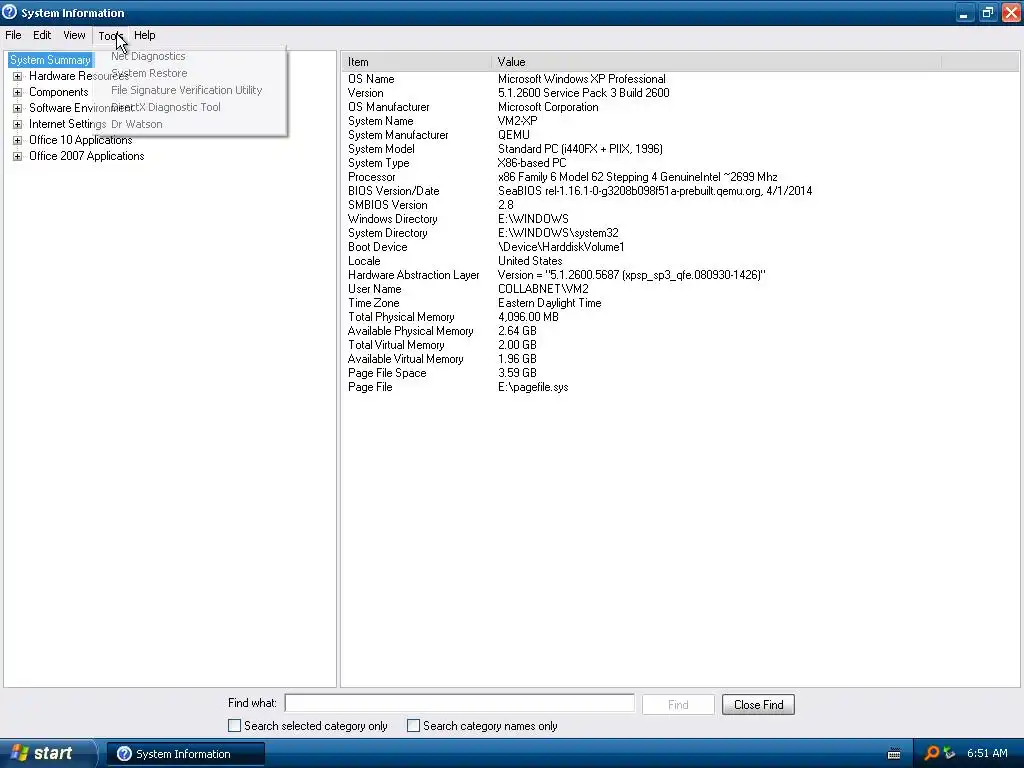Expand the Software Environment node

point(18,108)
